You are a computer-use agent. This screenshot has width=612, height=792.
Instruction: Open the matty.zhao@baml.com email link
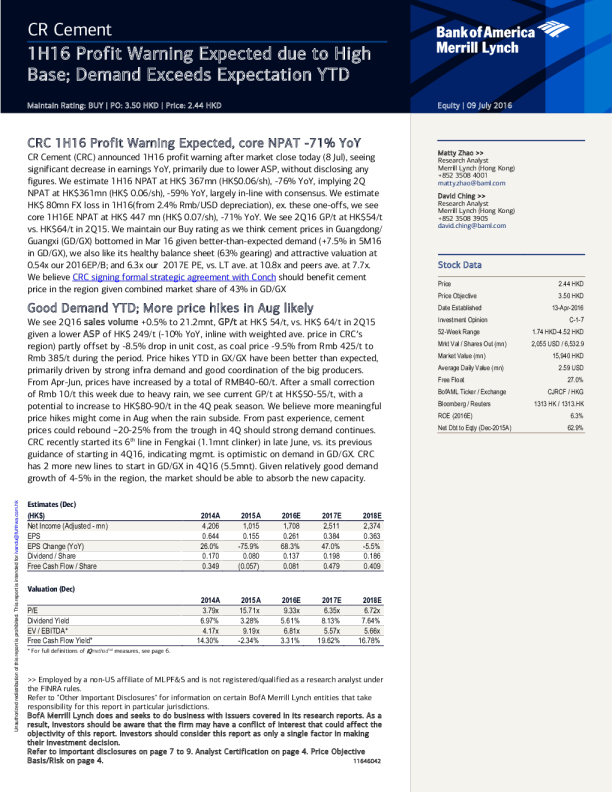[471, 184]
